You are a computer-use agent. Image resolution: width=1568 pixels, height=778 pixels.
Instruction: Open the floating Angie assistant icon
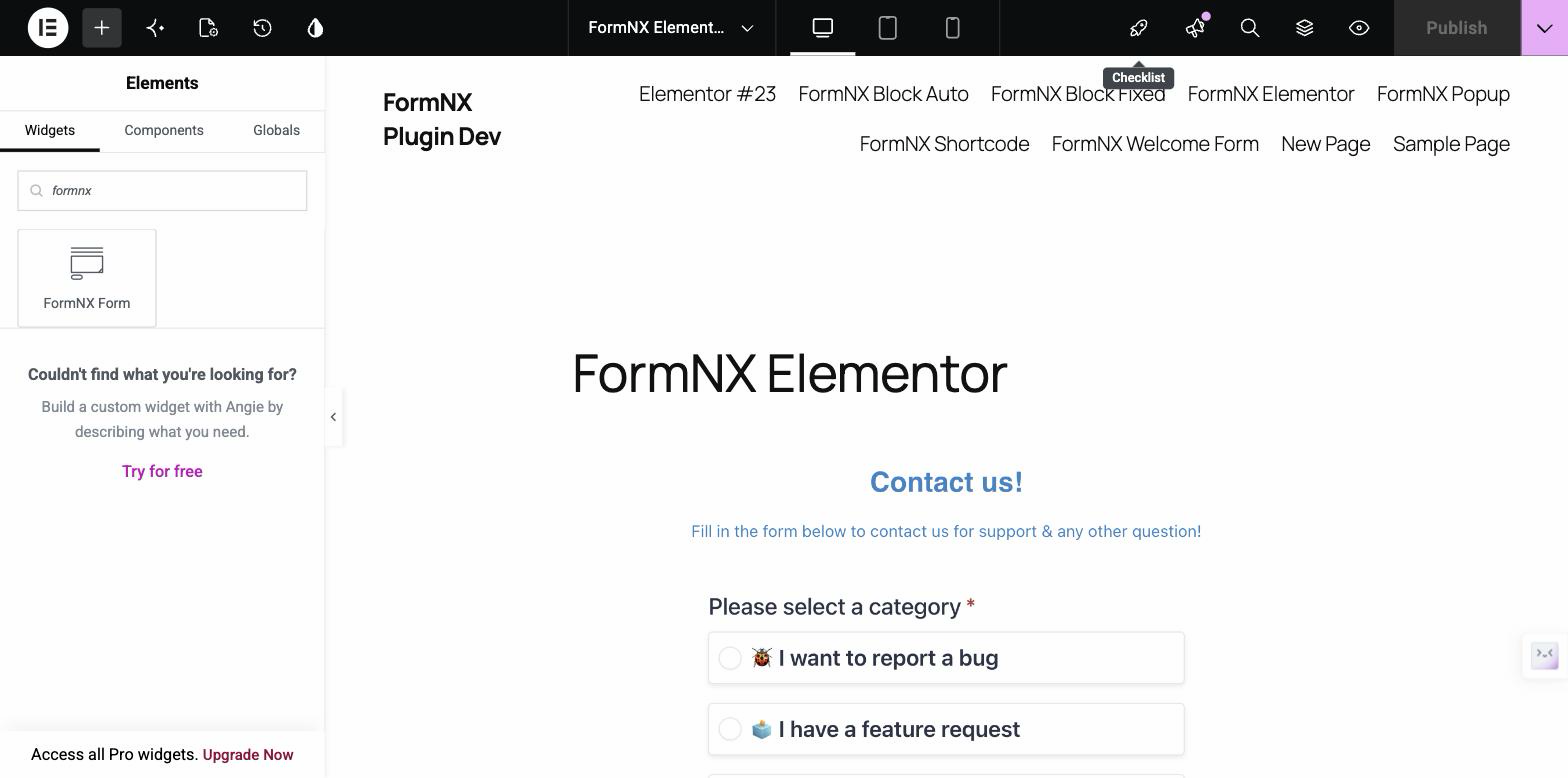click(x=1545, y=656)
